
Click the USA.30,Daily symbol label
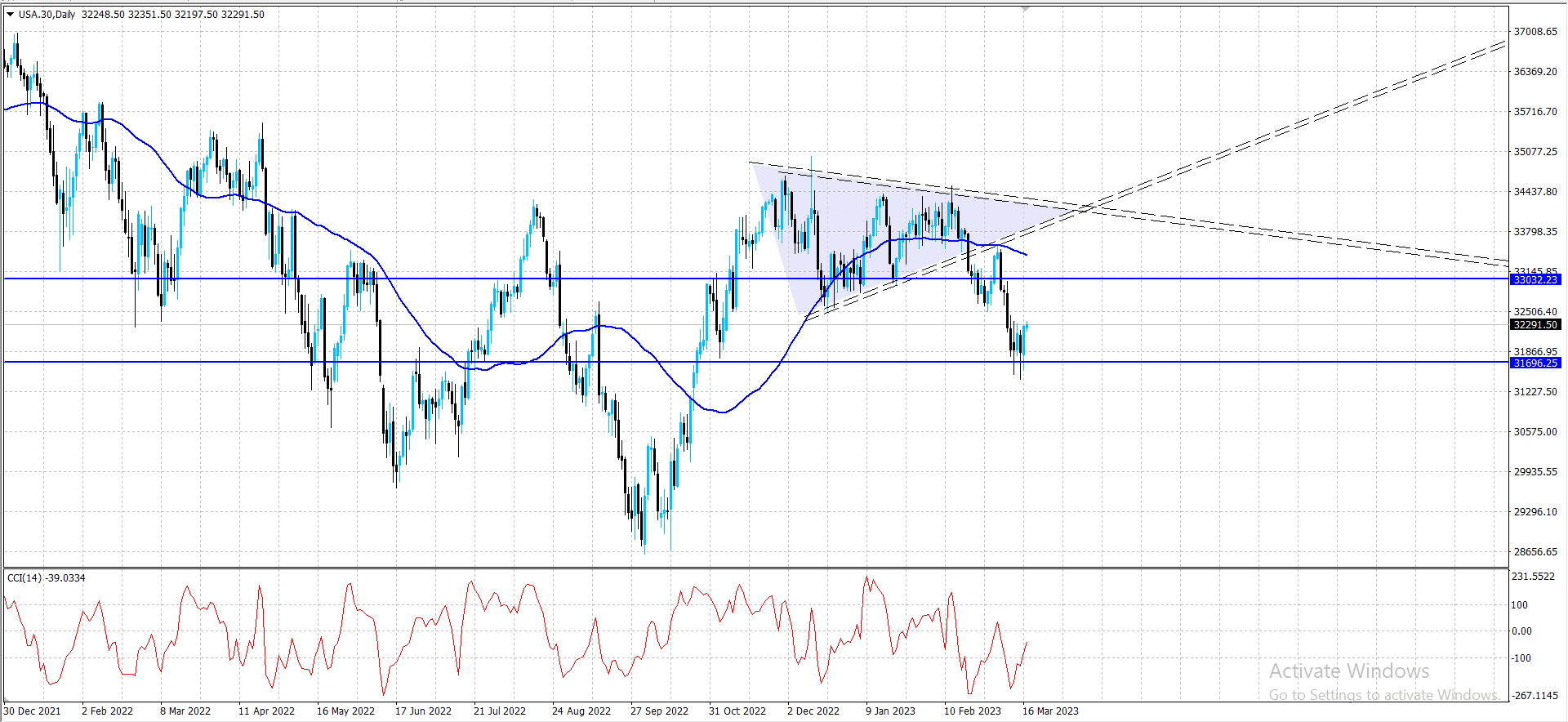47,14
